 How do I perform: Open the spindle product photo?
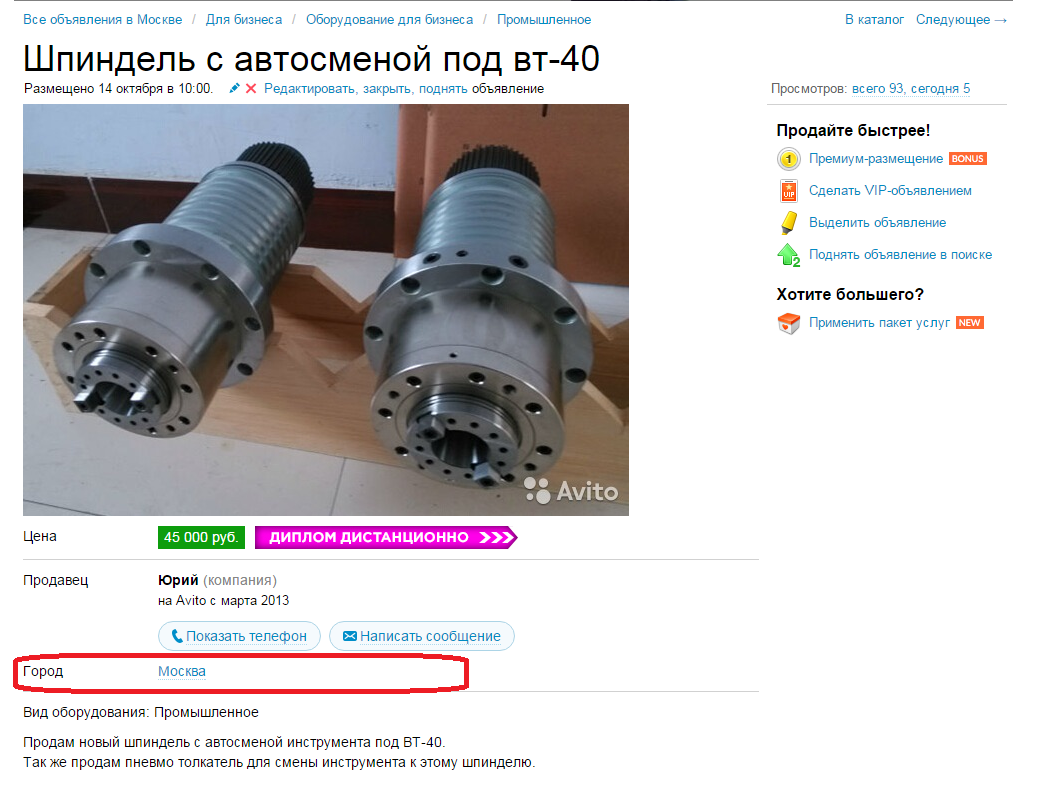tap(326, 310)
